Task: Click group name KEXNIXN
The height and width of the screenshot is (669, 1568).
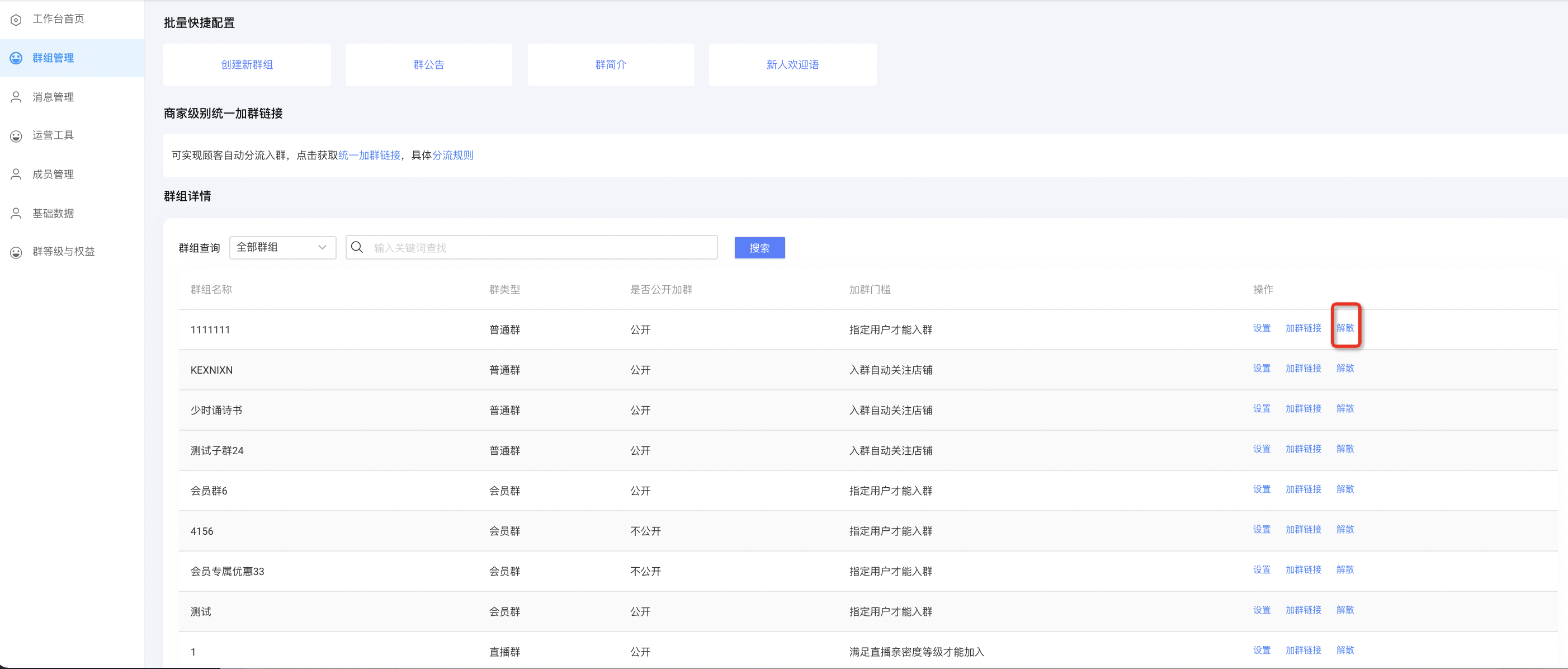Action: pyautogui.click(x=211, y=370)
